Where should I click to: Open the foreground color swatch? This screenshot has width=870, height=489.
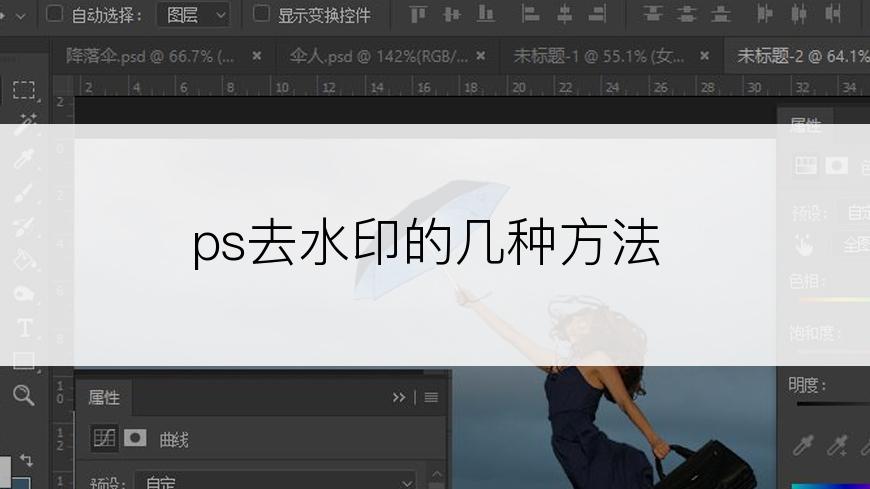pyautogui.click(x=5, y=472)
